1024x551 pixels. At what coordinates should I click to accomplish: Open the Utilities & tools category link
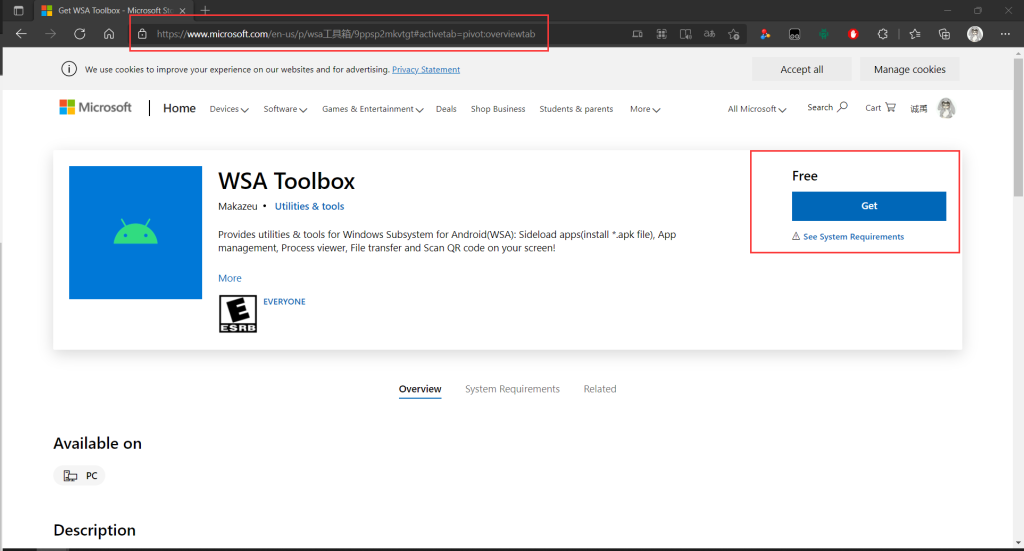pos(309,206)
